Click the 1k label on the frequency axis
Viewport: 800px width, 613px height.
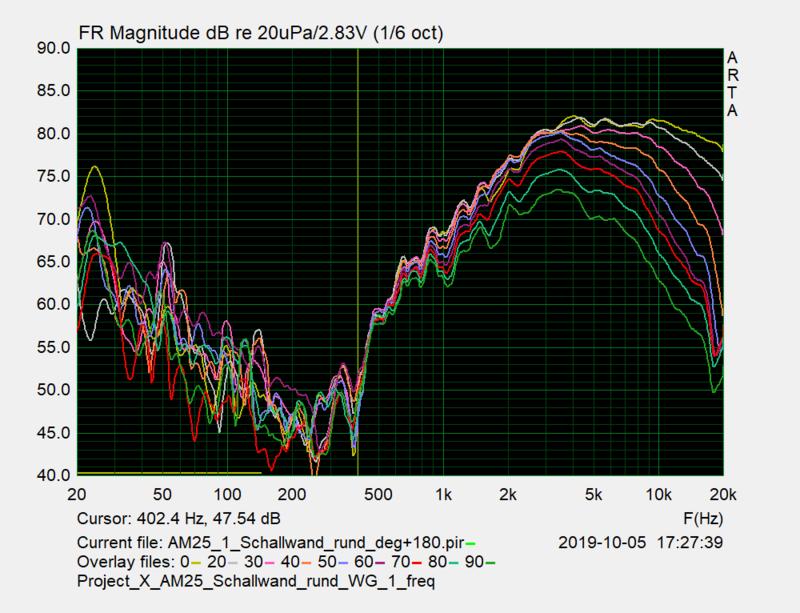click(443, 494)
